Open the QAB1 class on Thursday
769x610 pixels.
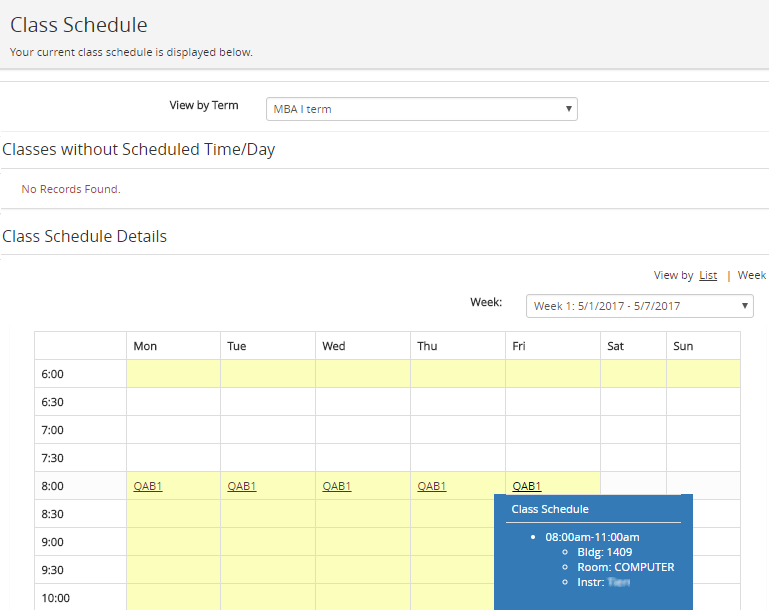tap(432, 486)
